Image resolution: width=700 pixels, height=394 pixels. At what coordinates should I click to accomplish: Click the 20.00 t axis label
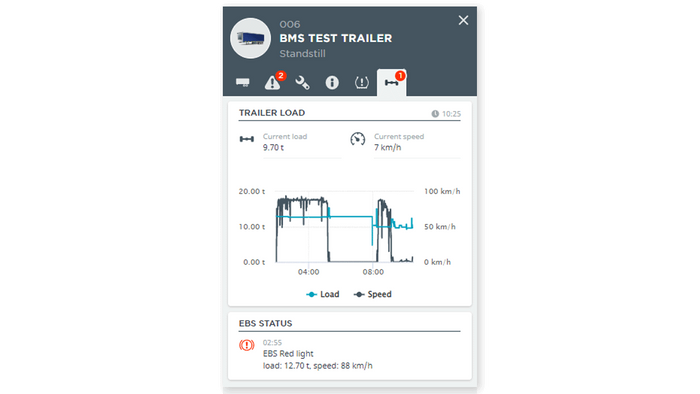point(252,191)
